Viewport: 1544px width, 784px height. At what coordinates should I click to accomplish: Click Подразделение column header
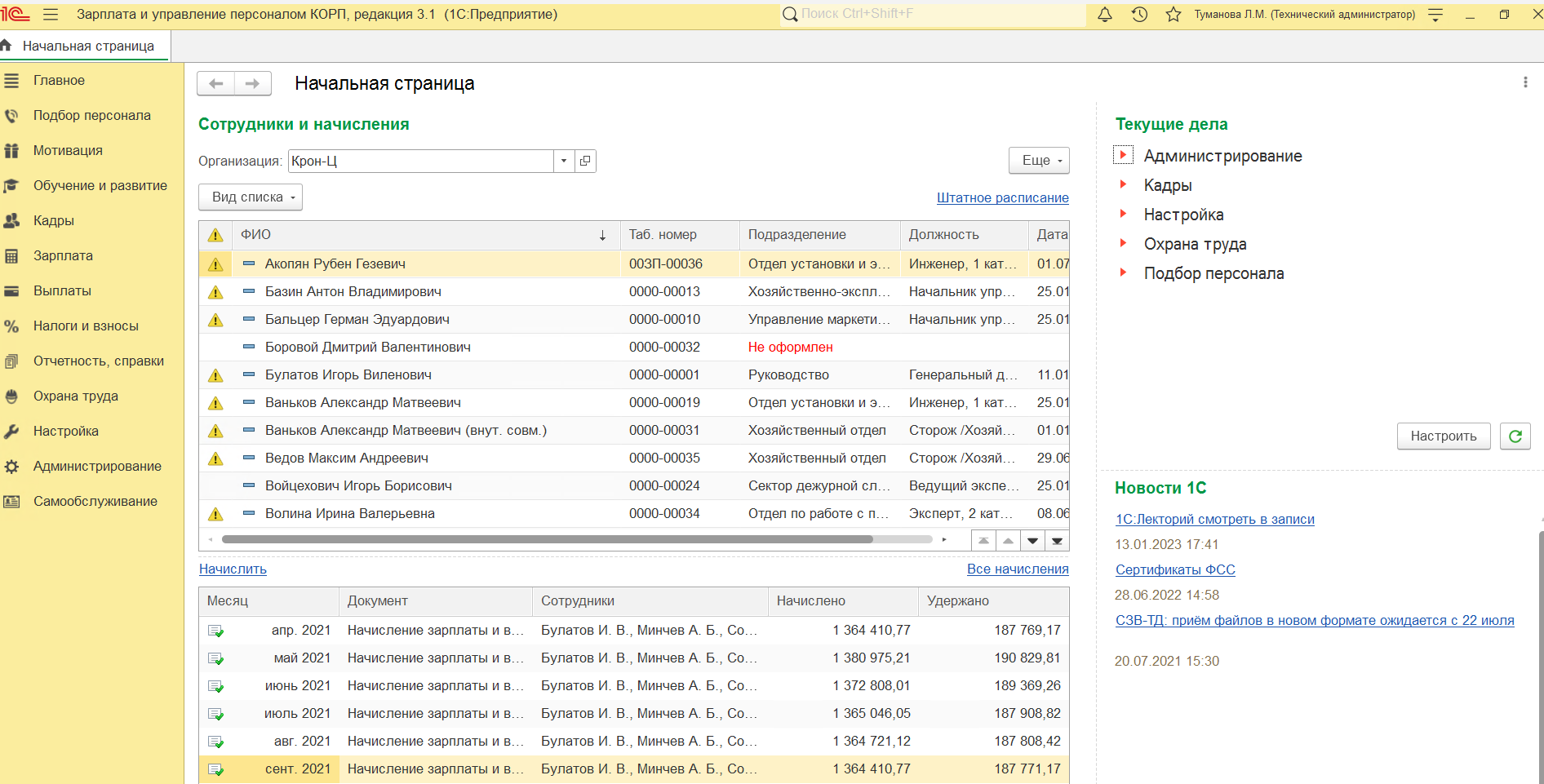coord(819,235)
